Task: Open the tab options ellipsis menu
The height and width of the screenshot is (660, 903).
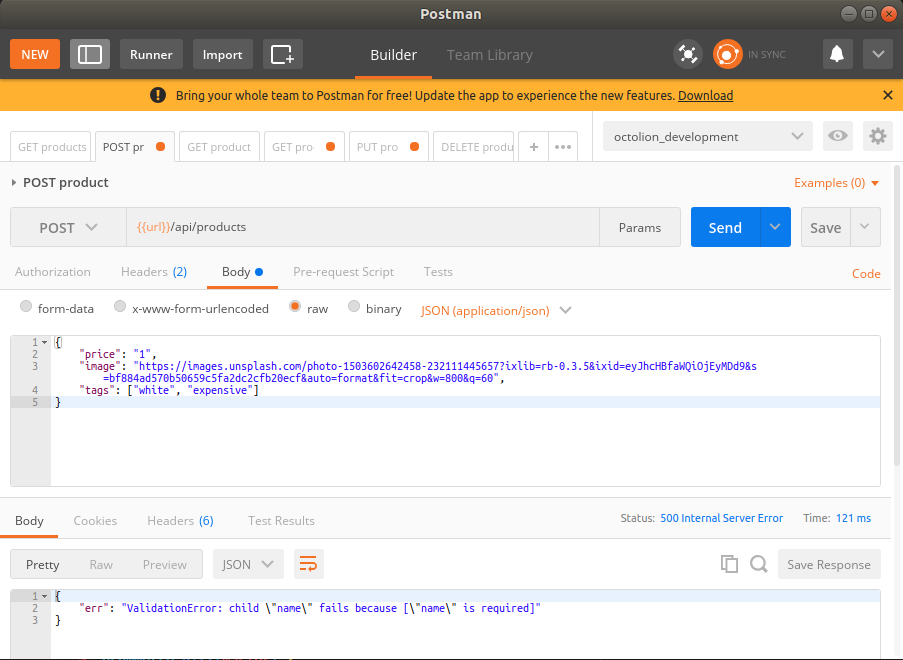Action: click(563, 147)
